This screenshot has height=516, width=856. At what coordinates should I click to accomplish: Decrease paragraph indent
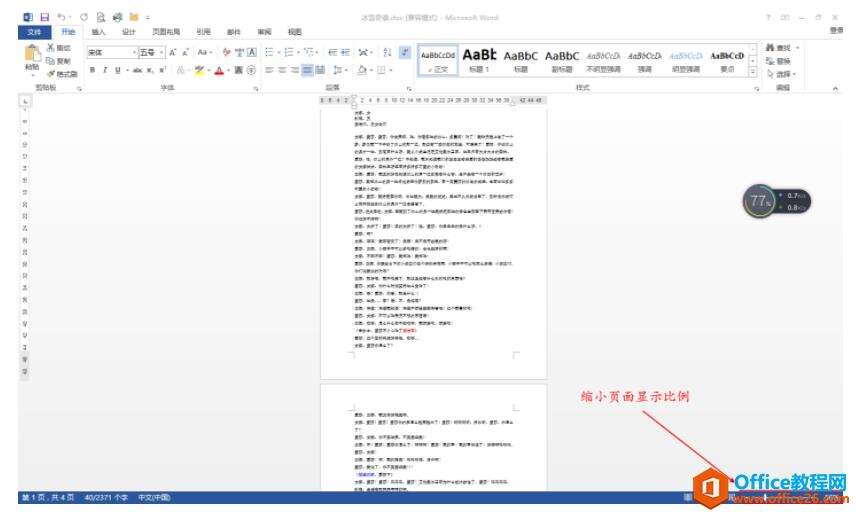(x=332, y=52)
